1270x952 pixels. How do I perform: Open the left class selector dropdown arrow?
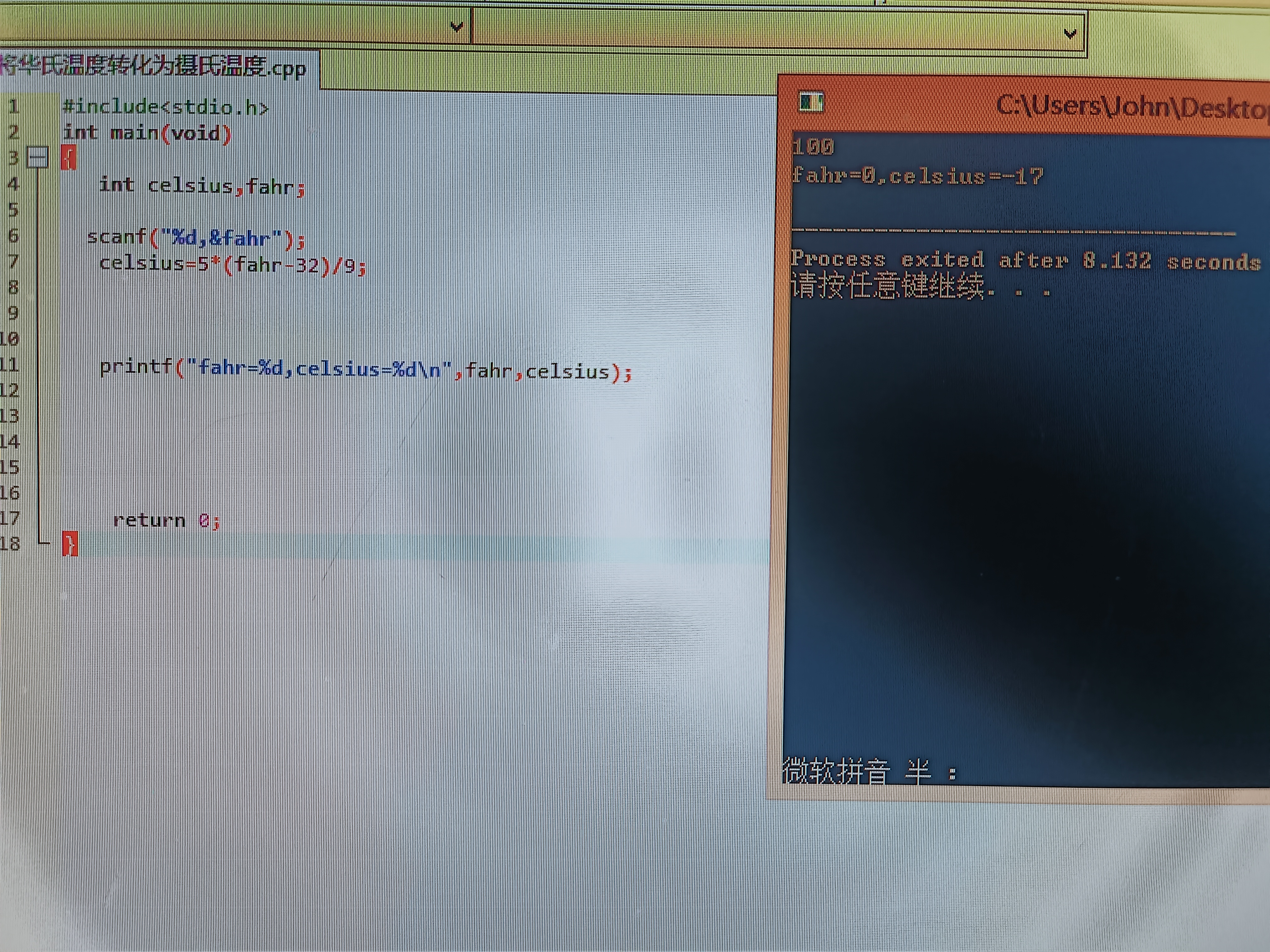[456, 27]
